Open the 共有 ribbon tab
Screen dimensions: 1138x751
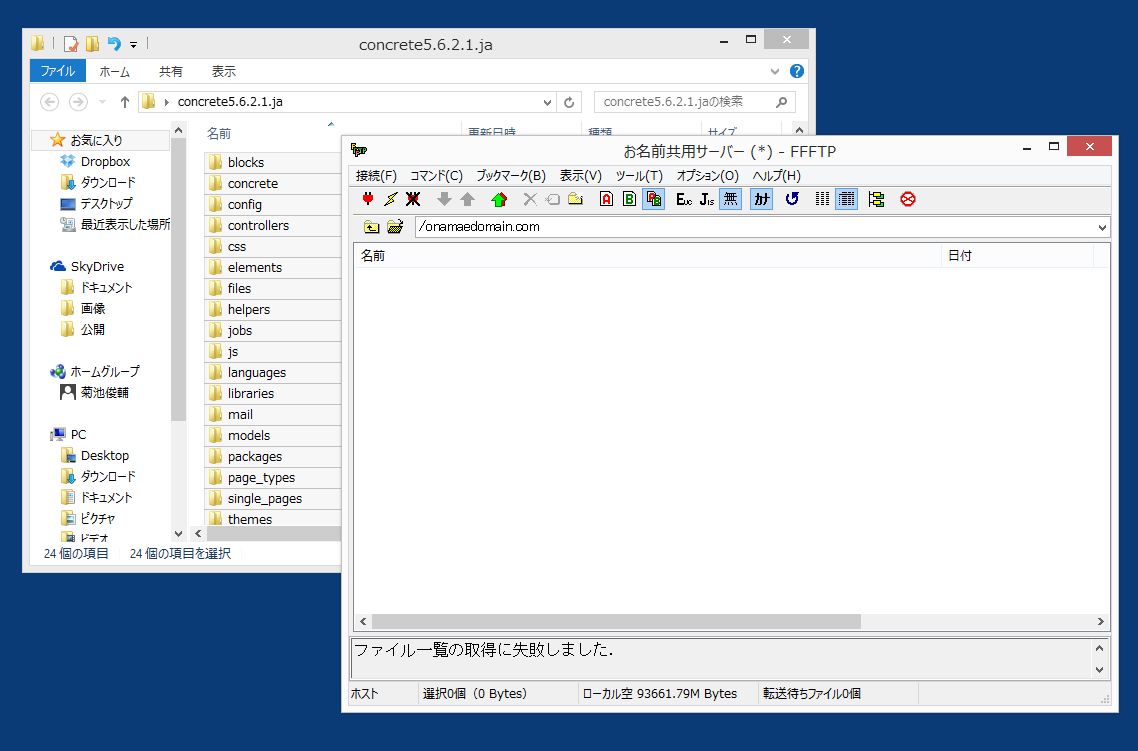click(171, 71)
